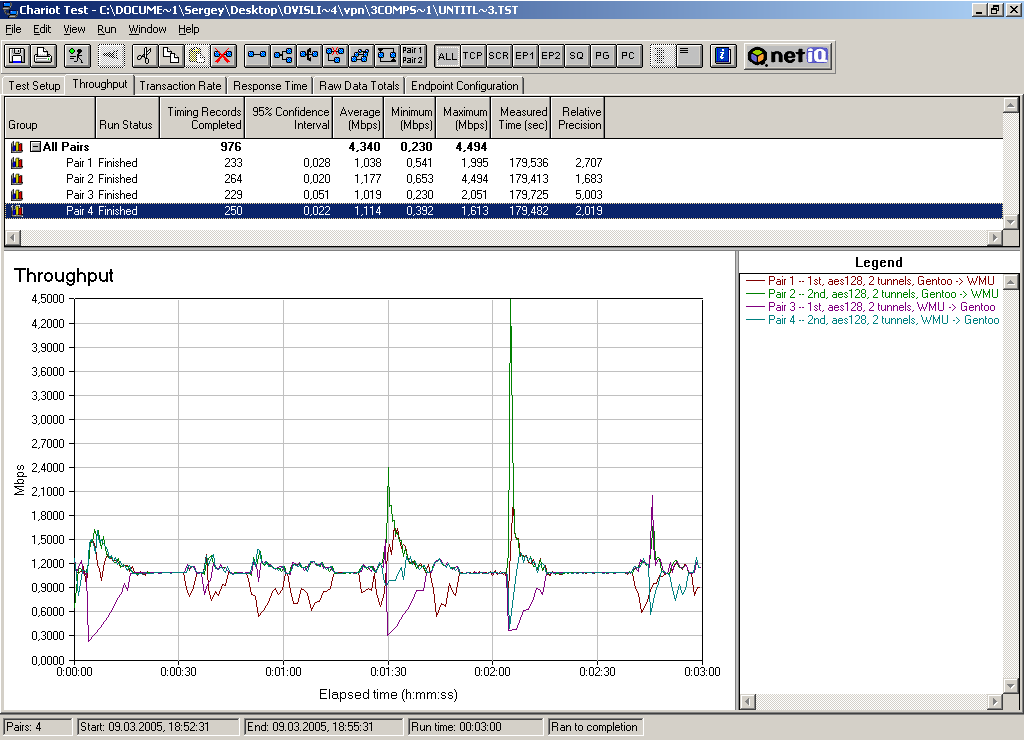Image resolution: width=1024 pixels, height=740 pixels.
Task: Click the Save test toolbar icon
Action: coord(17,56)
